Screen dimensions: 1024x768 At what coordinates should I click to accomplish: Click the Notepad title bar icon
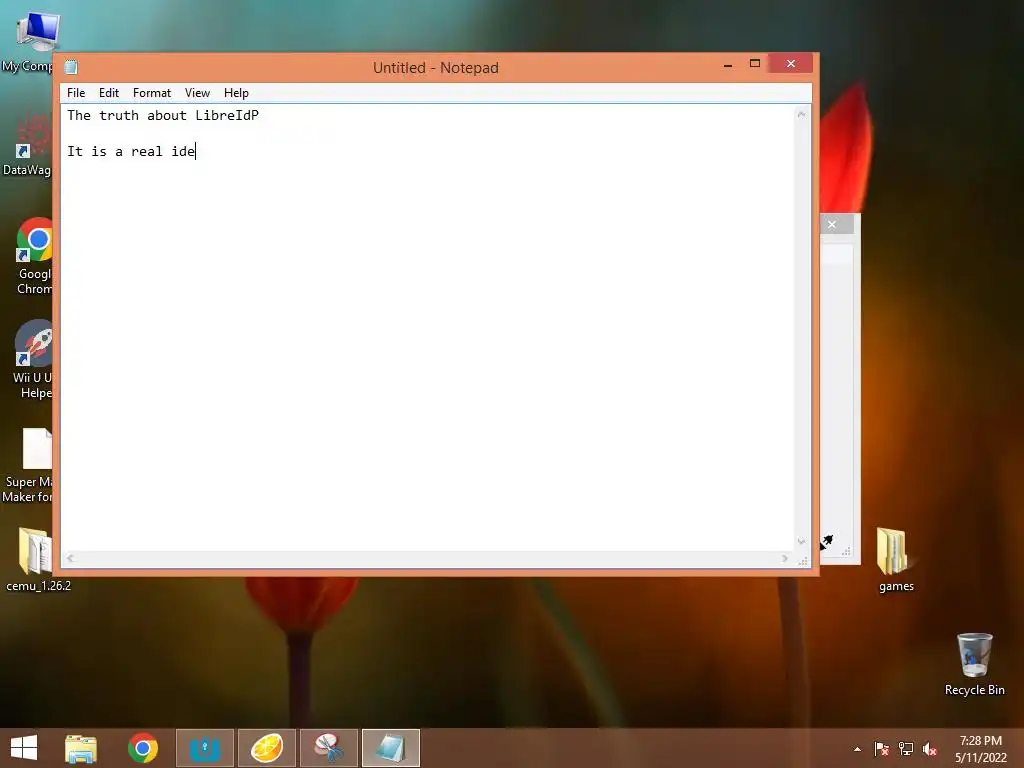pos(71,67)
